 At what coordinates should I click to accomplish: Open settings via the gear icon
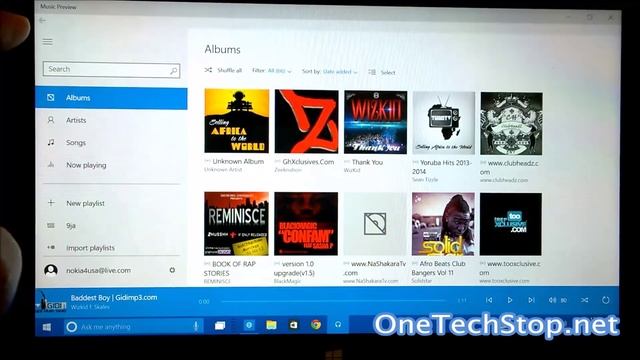point(172,270)
